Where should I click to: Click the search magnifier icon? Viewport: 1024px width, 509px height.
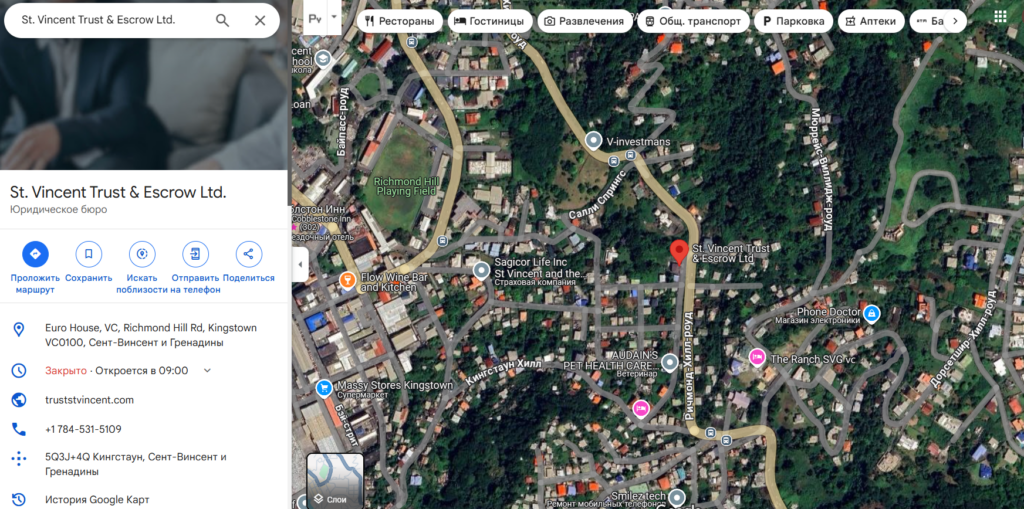(x=223, y=20)
